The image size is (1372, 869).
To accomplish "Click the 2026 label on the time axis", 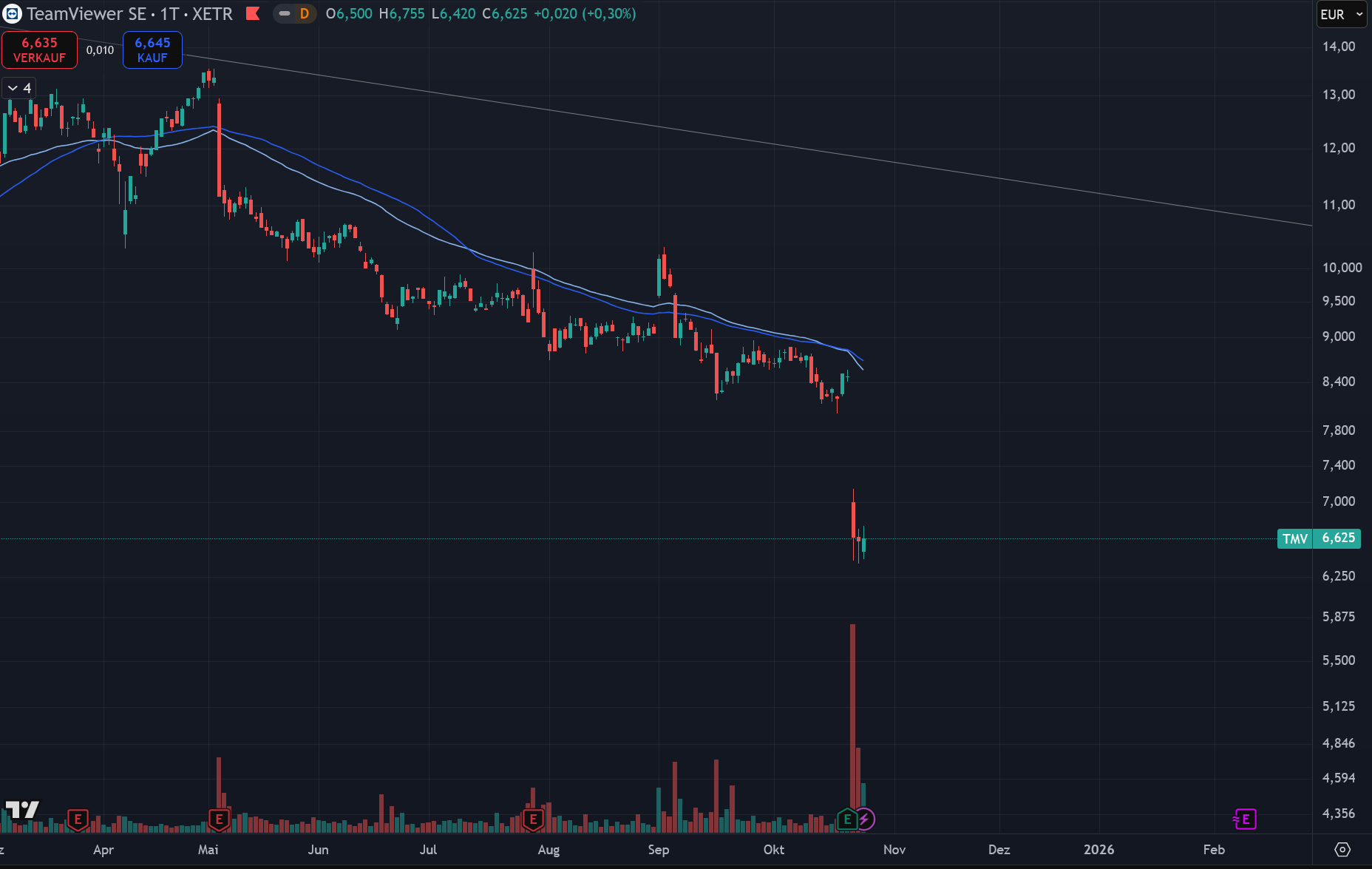I will (x=1099, y=850).
